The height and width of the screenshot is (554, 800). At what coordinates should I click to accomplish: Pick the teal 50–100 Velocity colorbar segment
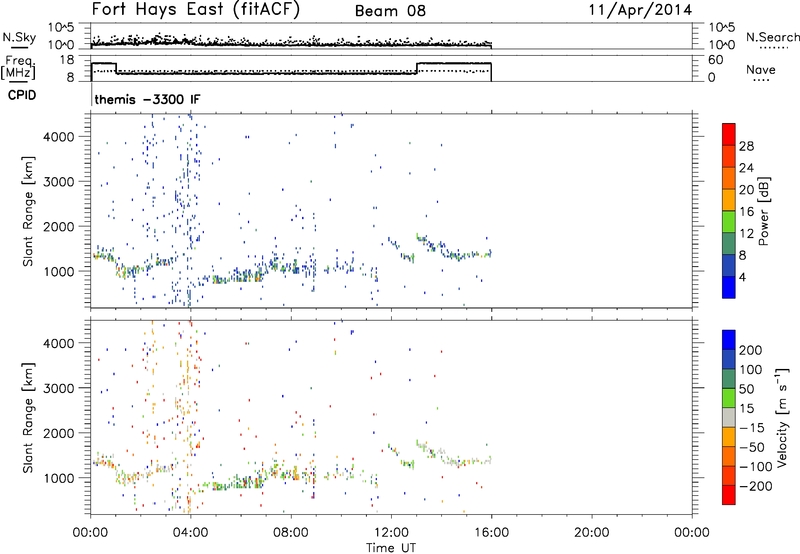click(x=729, y=379)
